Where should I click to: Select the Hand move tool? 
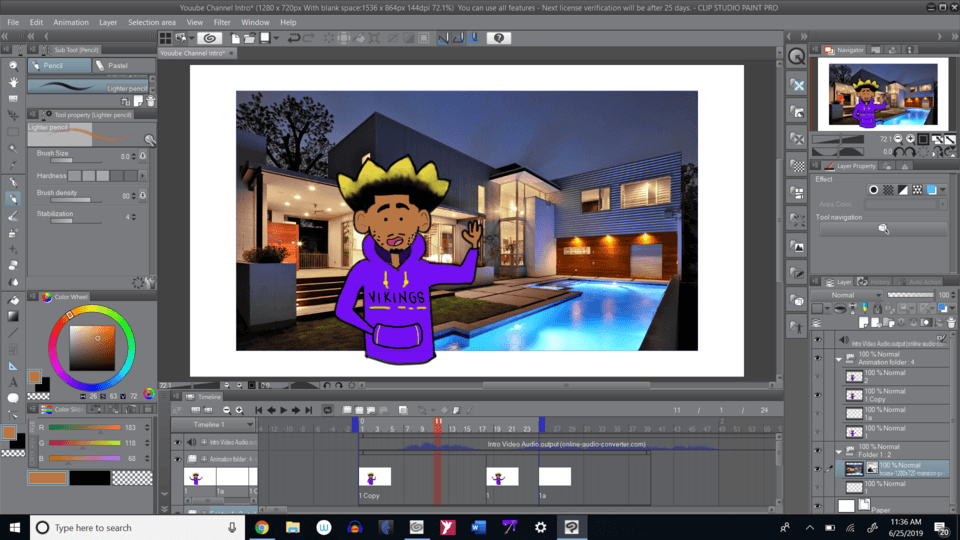[x=13, y=82]
